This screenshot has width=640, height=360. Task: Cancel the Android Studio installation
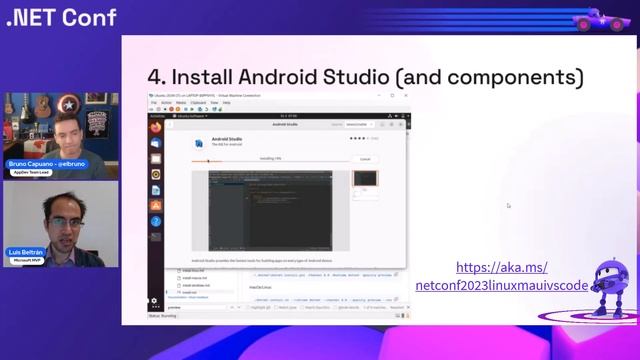[365, 159]
